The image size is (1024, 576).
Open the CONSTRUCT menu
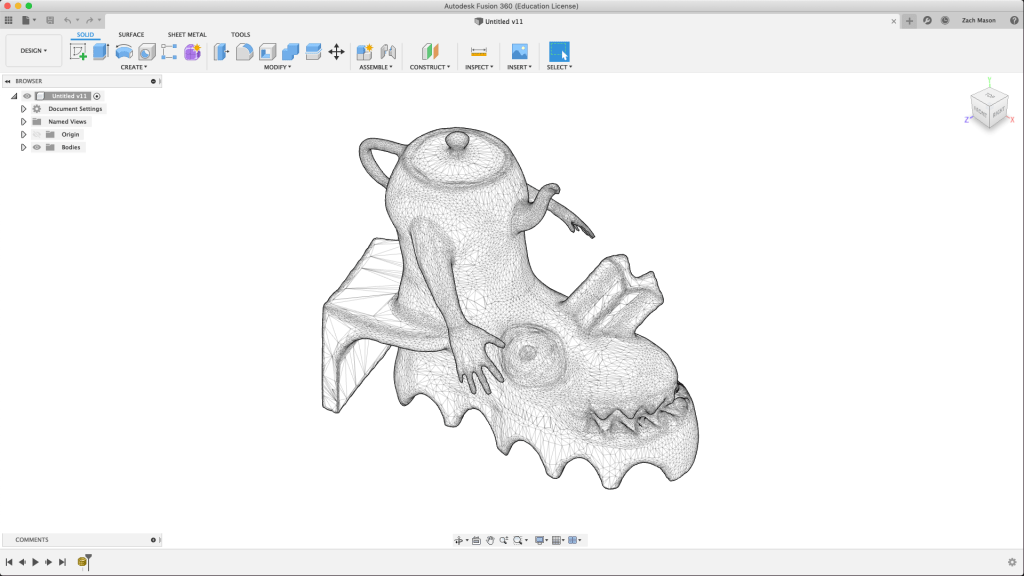pos(429,67)
